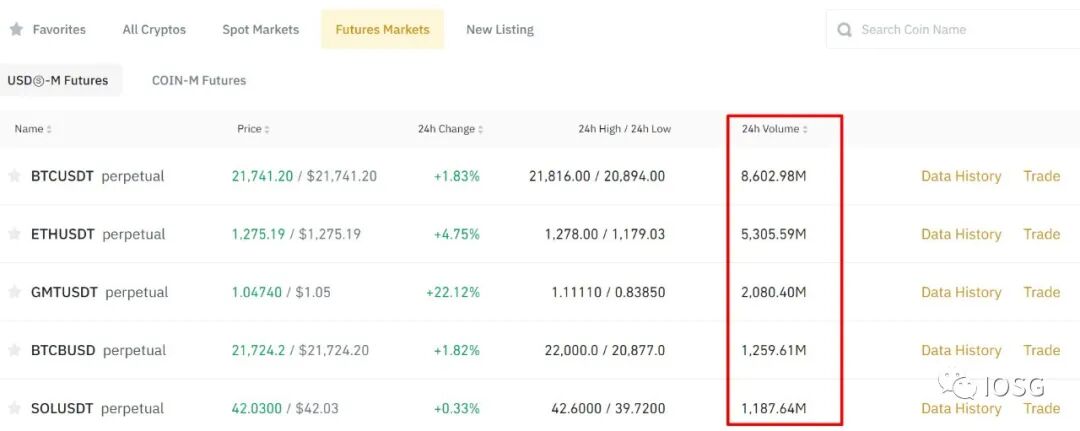Sort by 24h Volume column
The image size is (1080, 431).
pos(774,129)
